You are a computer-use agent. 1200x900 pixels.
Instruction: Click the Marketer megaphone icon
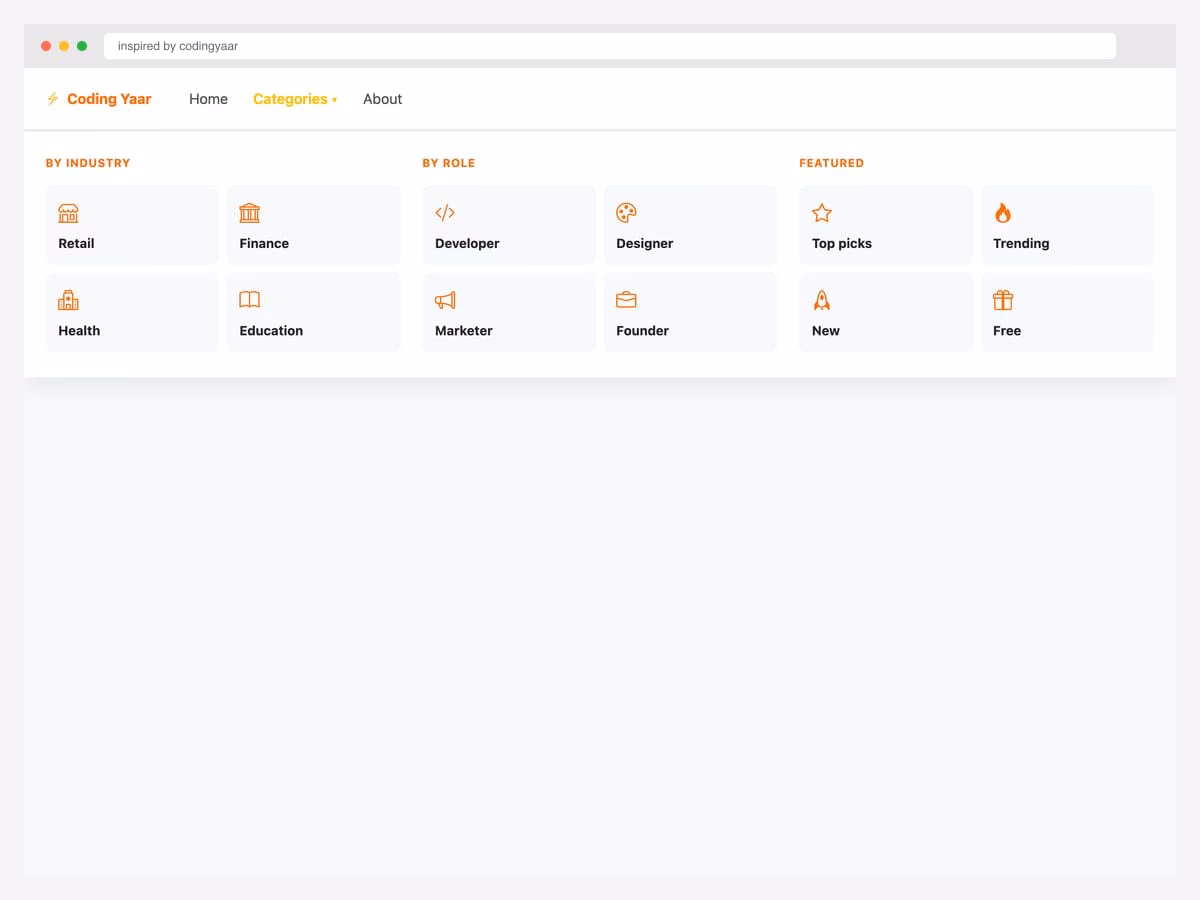[445, 300]
